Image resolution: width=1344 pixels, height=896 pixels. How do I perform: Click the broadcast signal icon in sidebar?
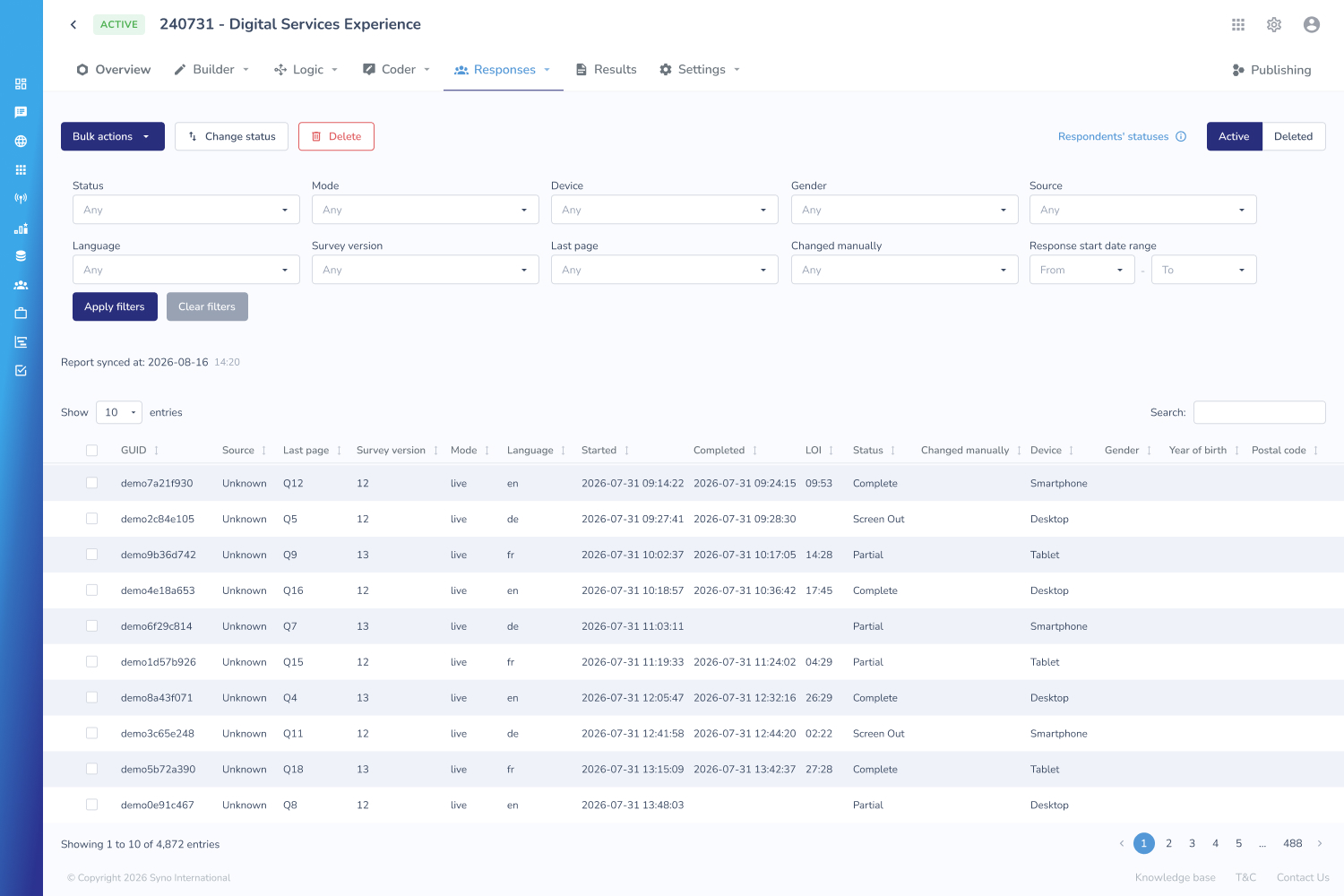point(21,199)
